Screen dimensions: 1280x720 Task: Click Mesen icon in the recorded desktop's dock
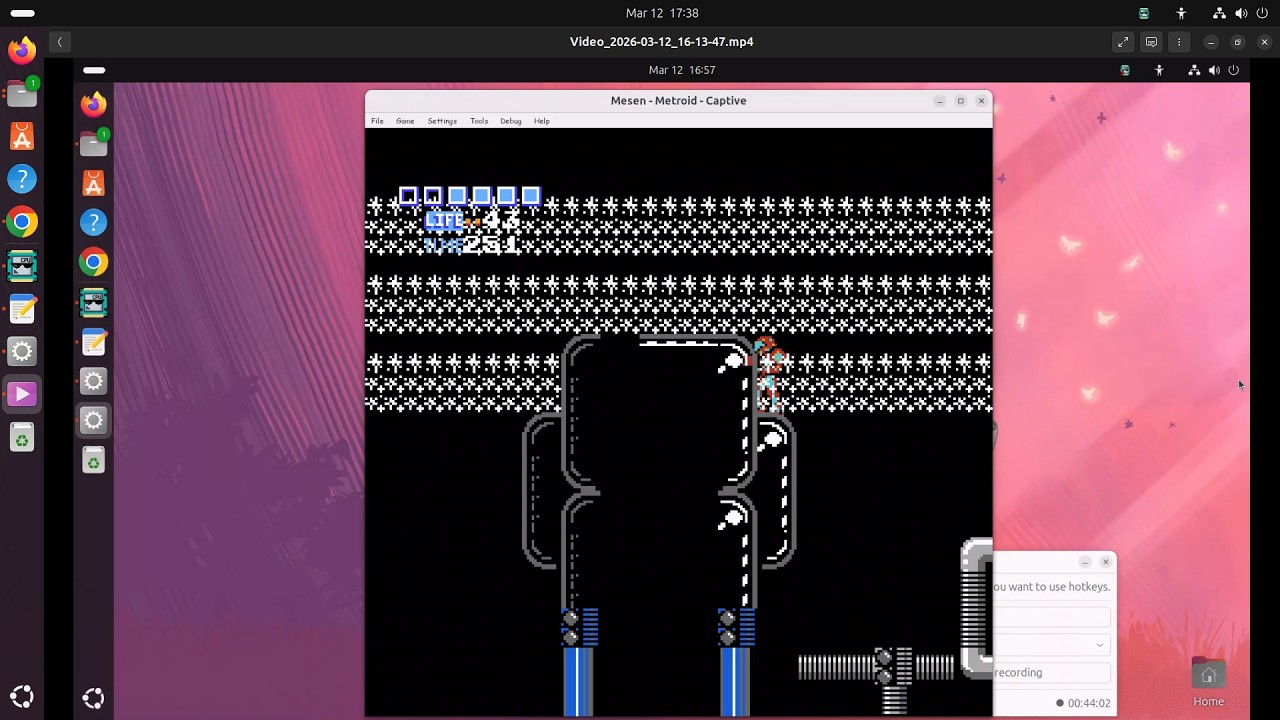(x=93, y=302)
